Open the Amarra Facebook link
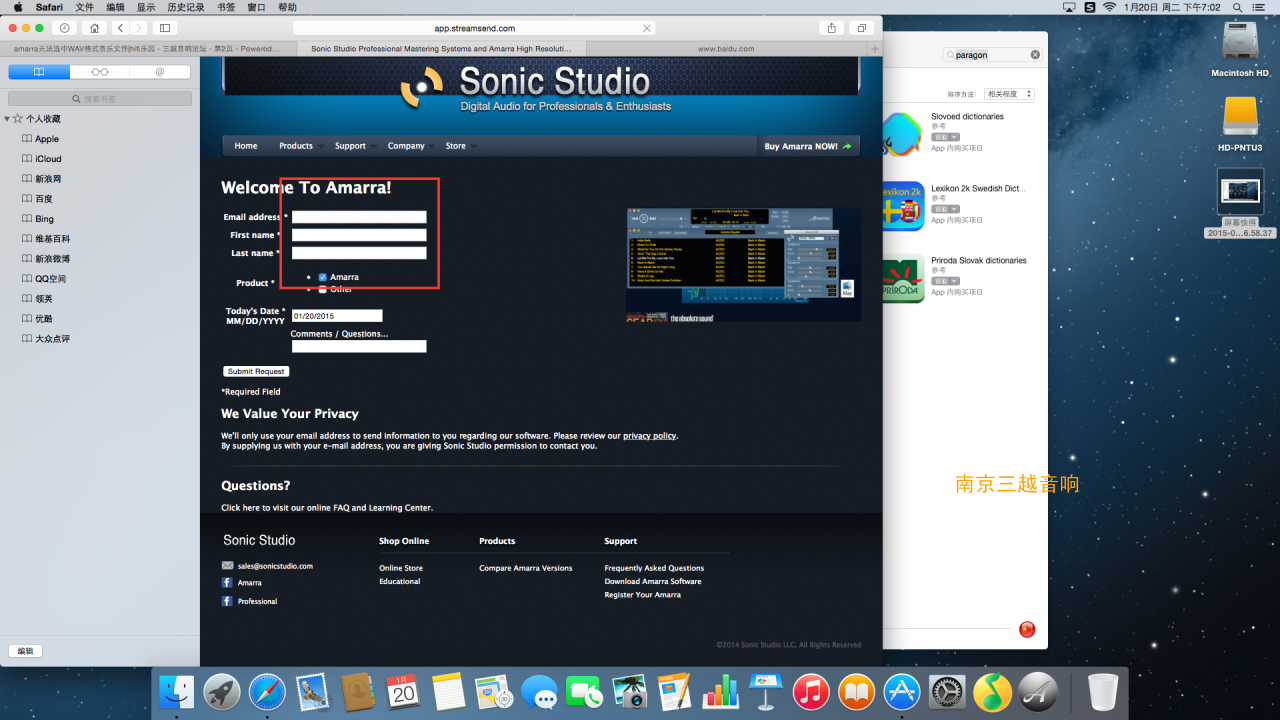The height and width of the screenshot is (720, 1280). click(x=250, y=583)
